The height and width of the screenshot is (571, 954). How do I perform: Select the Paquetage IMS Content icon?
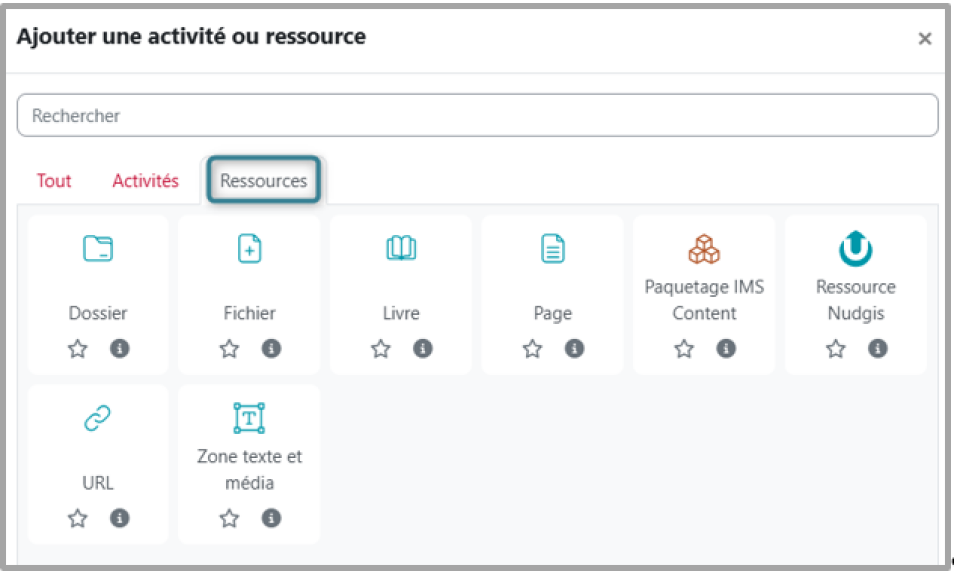[x=704, y=248]
